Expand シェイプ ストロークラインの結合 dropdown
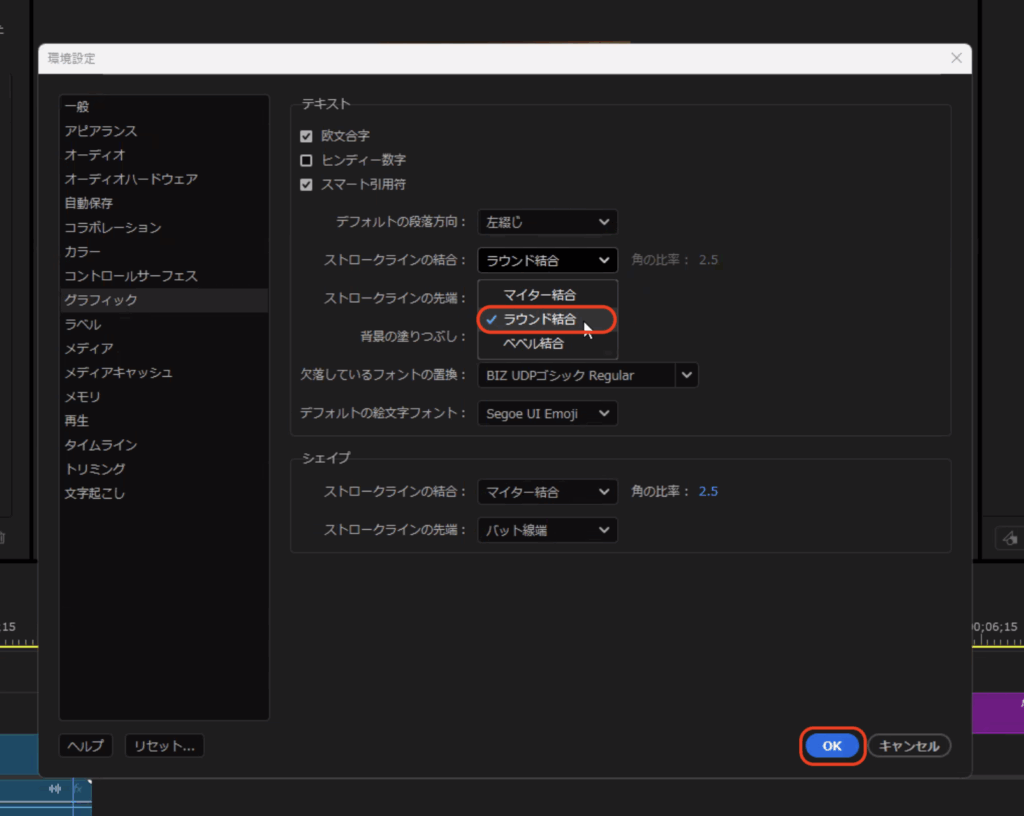 tap(547, 492)
